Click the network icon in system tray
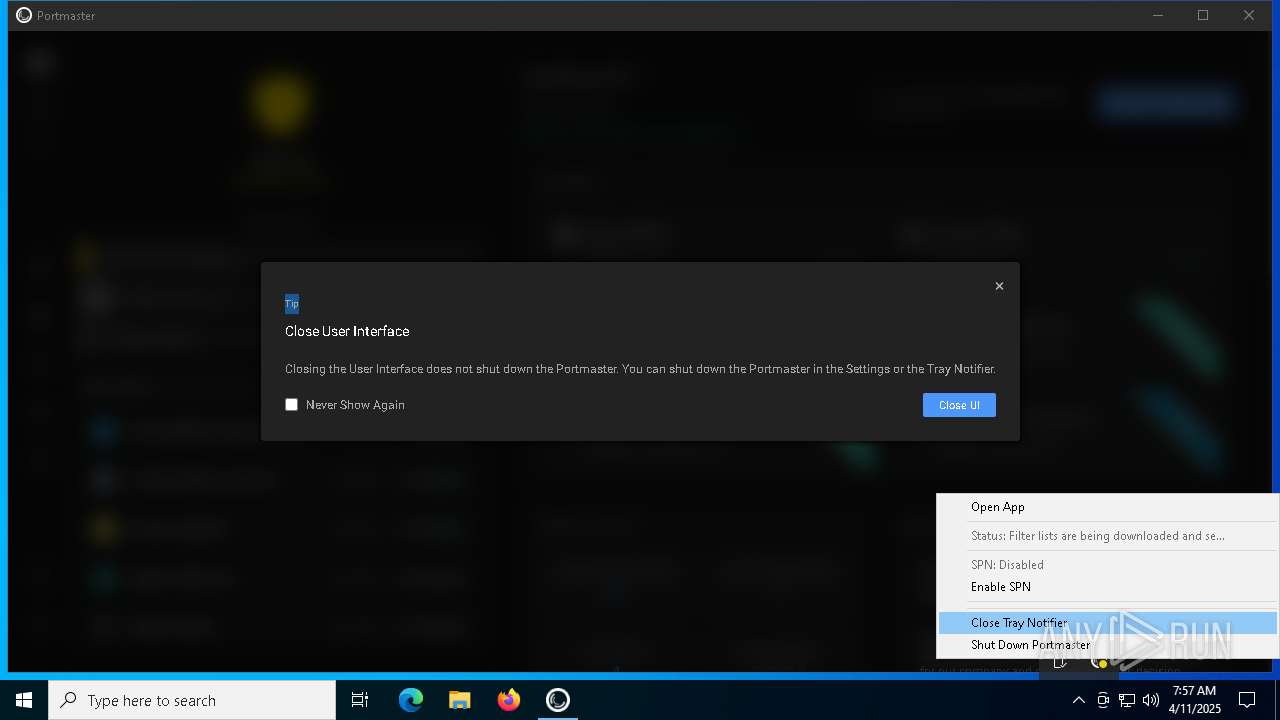This screenshot has width=1280, height=720. (x=1127, y=700)
